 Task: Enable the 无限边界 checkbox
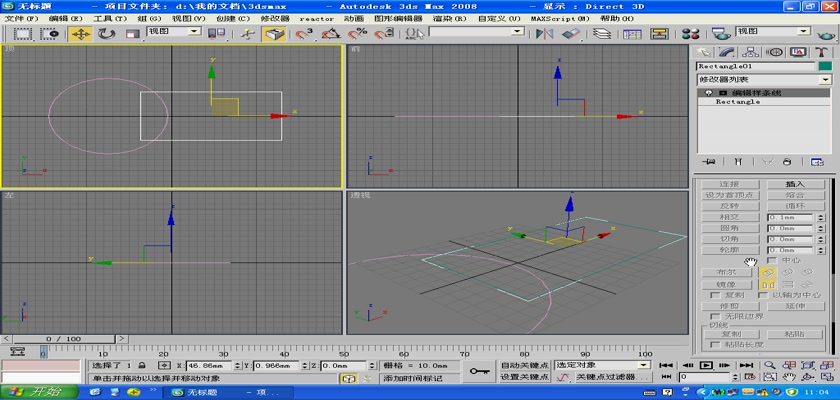(714, 316)
